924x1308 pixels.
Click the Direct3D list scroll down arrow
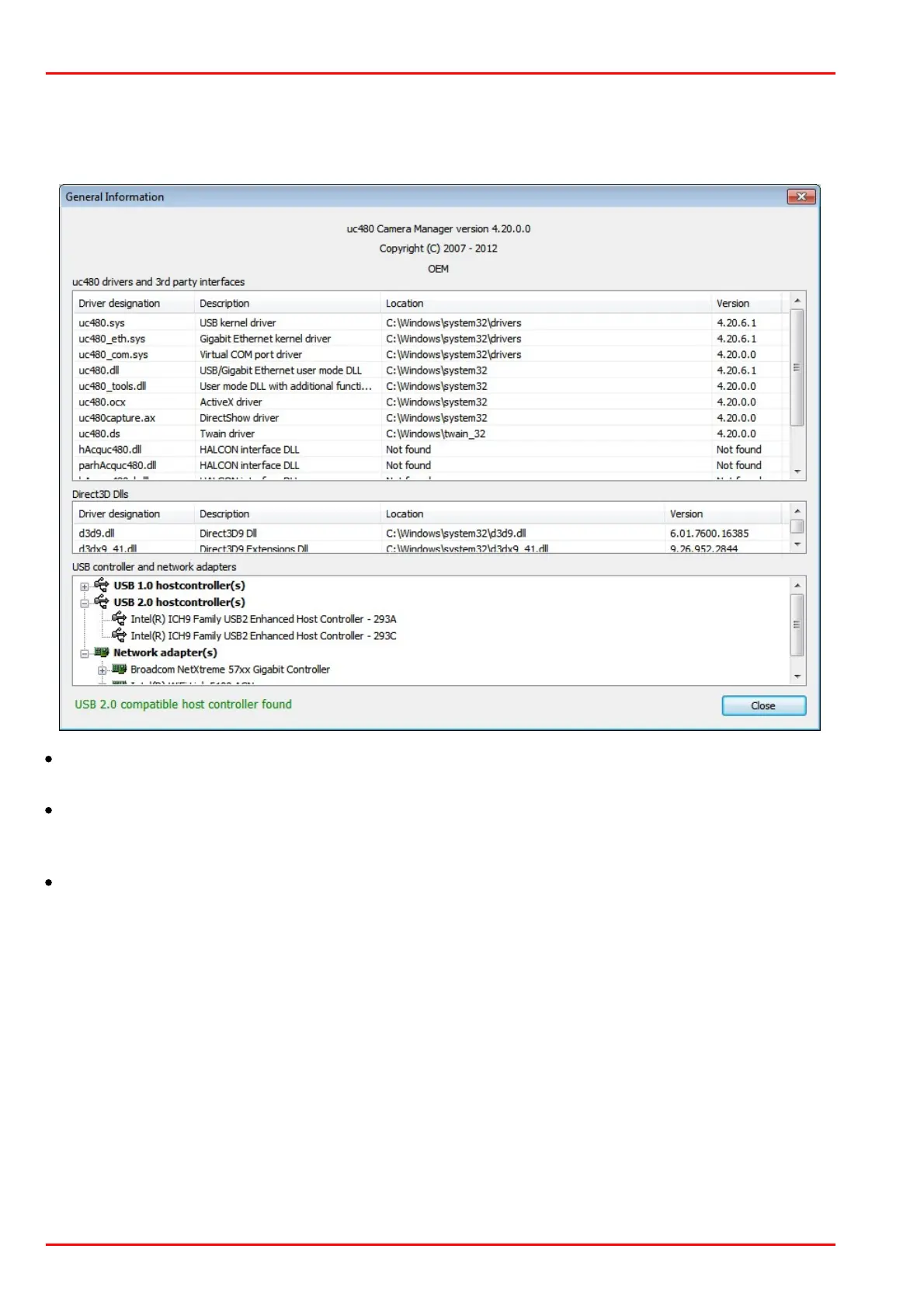(x=797, y=545)
